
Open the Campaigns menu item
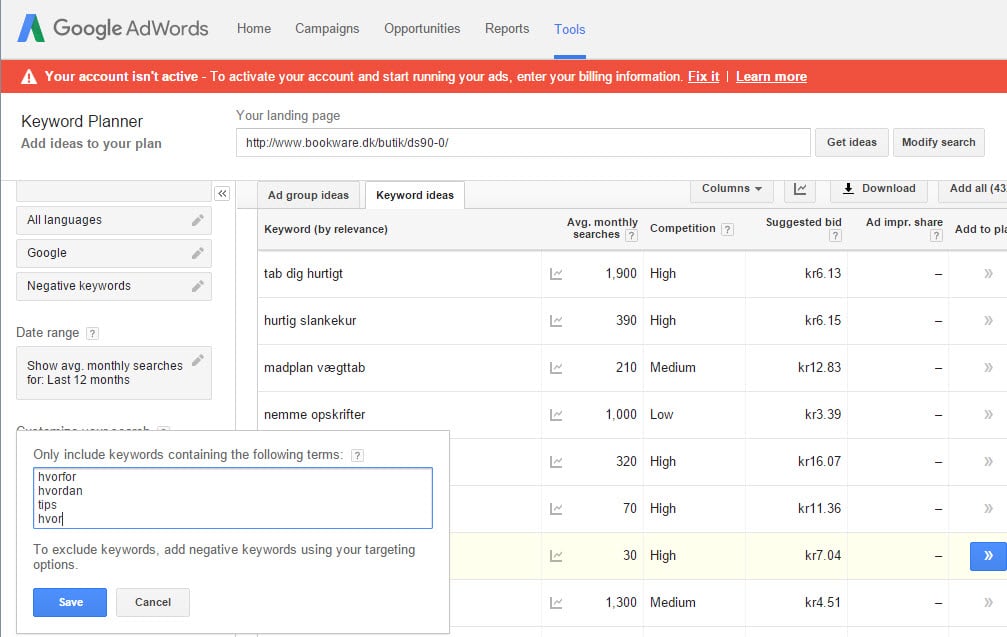coord(327,29)
